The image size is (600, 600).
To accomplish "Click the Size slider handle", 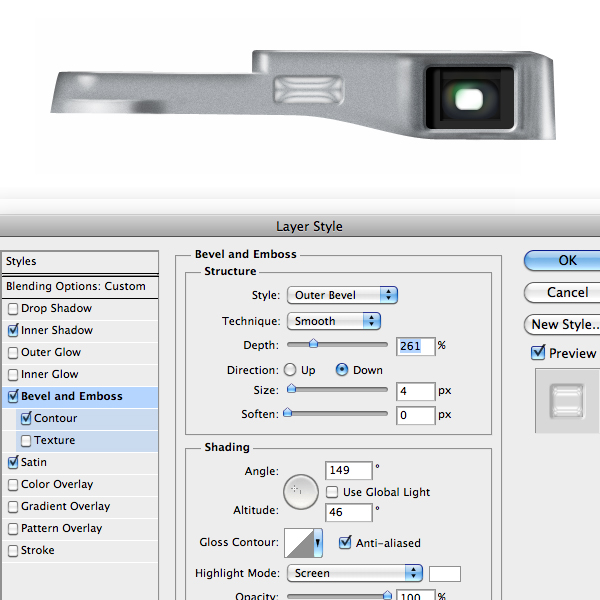I will 292,389.
